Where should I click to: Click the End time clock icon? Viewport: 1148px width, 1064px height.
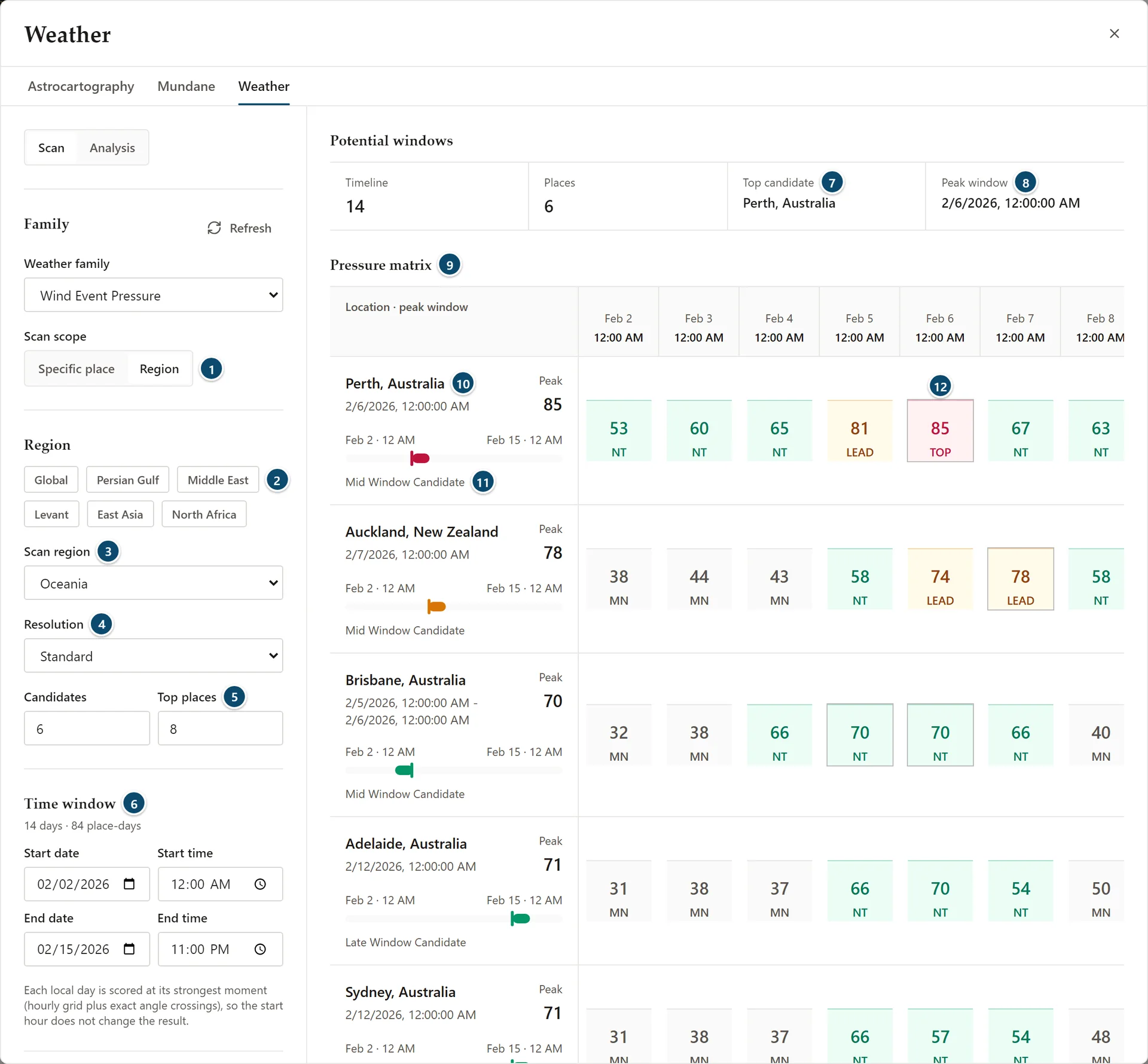click(260, 949)
